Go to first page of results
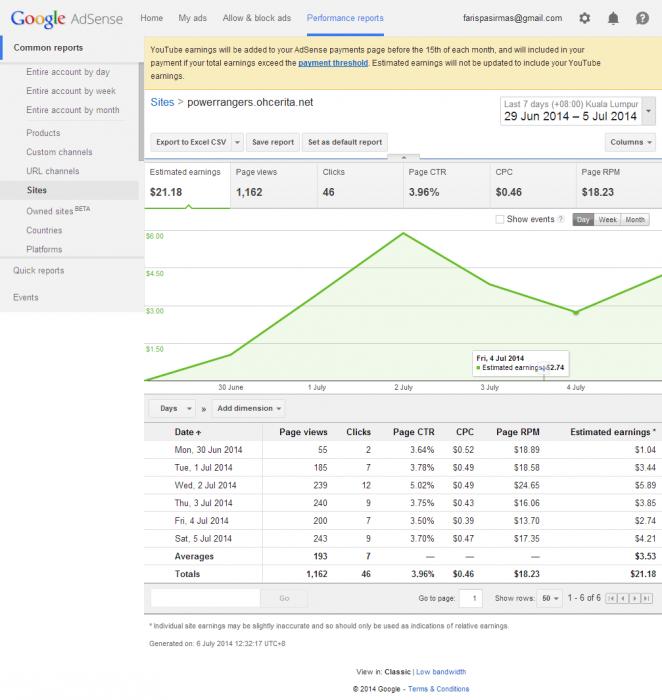This screenshot has width=662, height=700. point(611,598)
